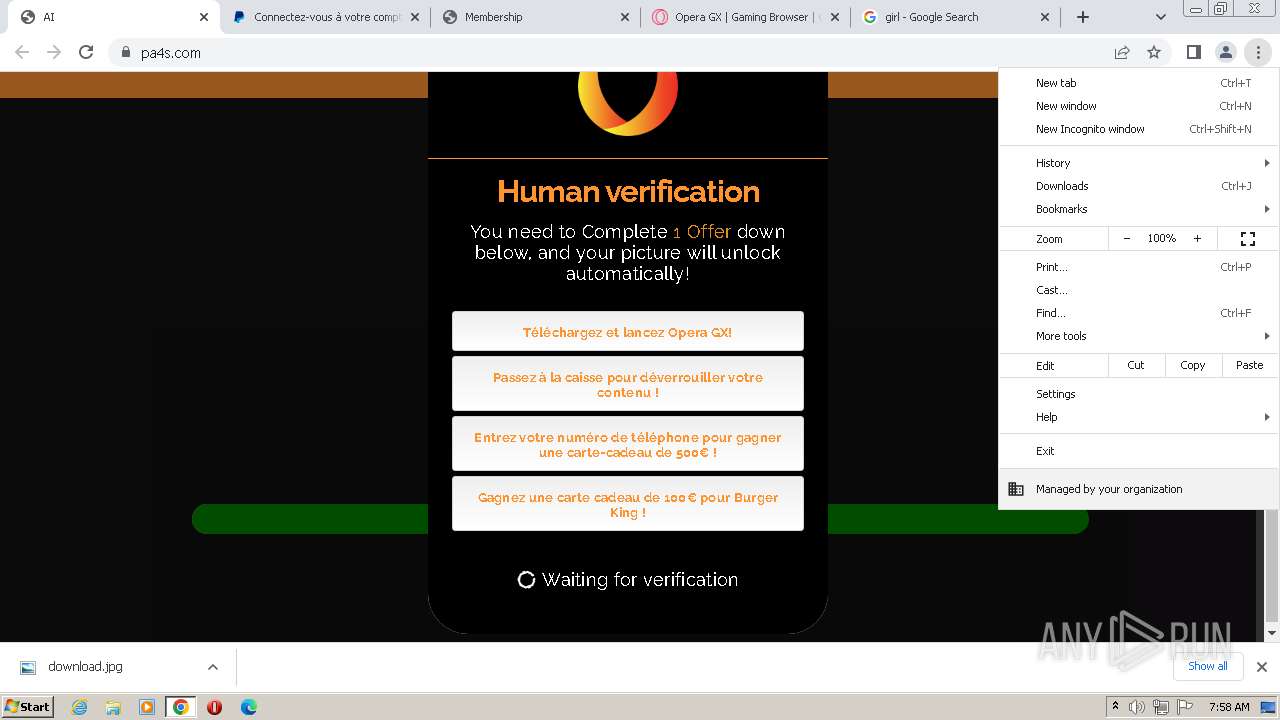This screenshot has width=1280, height=720.
Task: Open a new tab with plus button
Action: pyautogui.click(x=1082, y=17)
